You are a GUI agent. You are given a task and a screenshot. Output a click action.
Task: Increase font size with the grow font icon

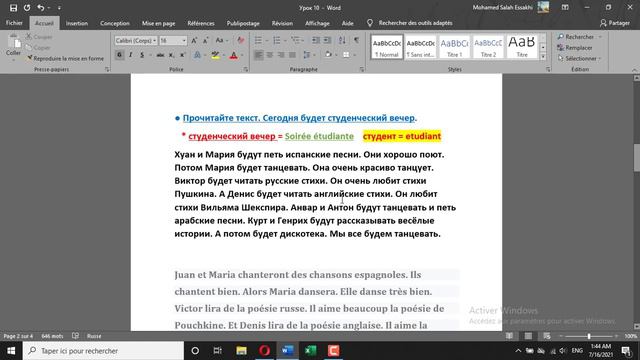194,40
